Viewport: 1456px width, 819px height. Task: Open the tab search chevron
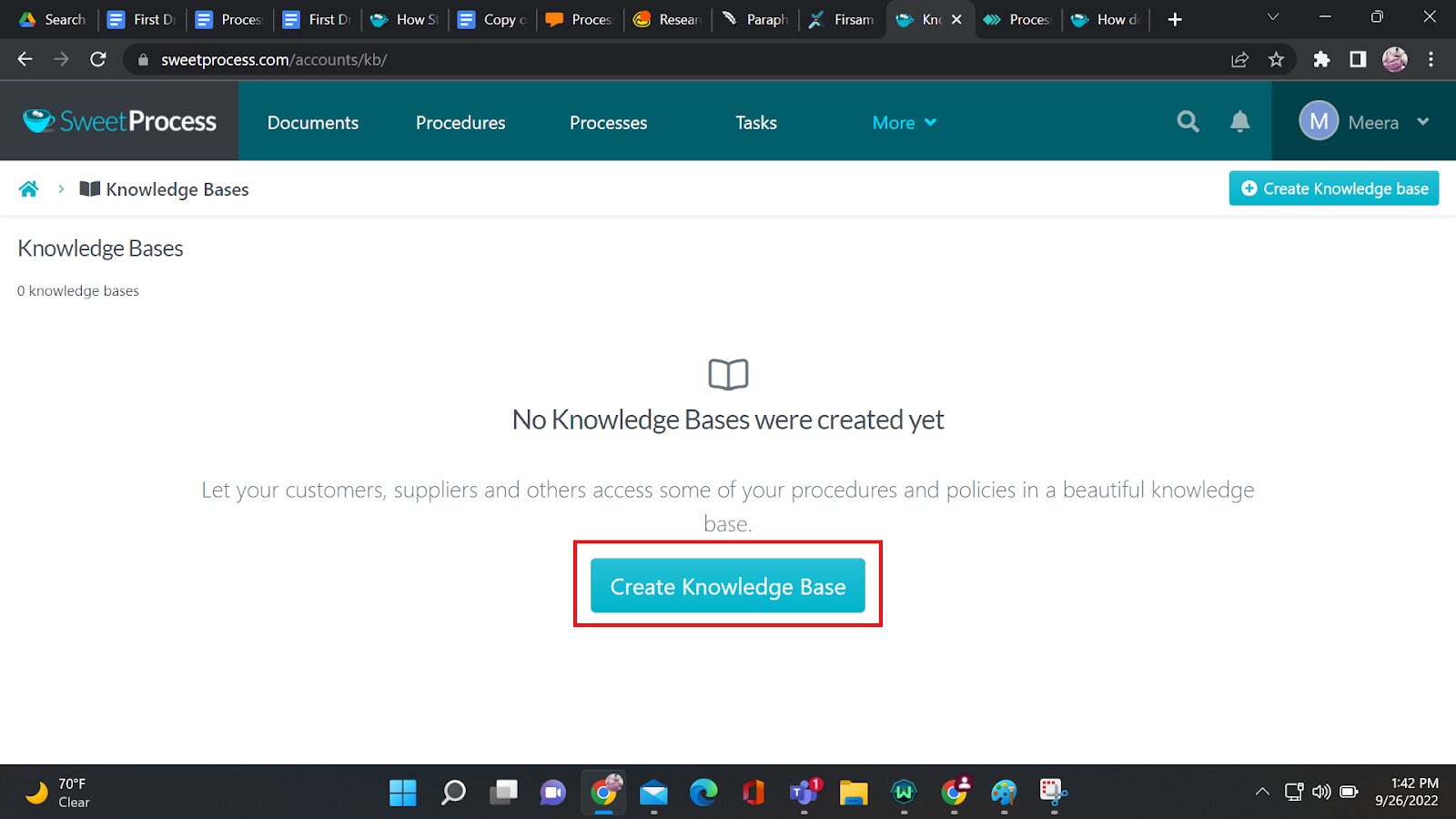click(x=1273, y=18)
